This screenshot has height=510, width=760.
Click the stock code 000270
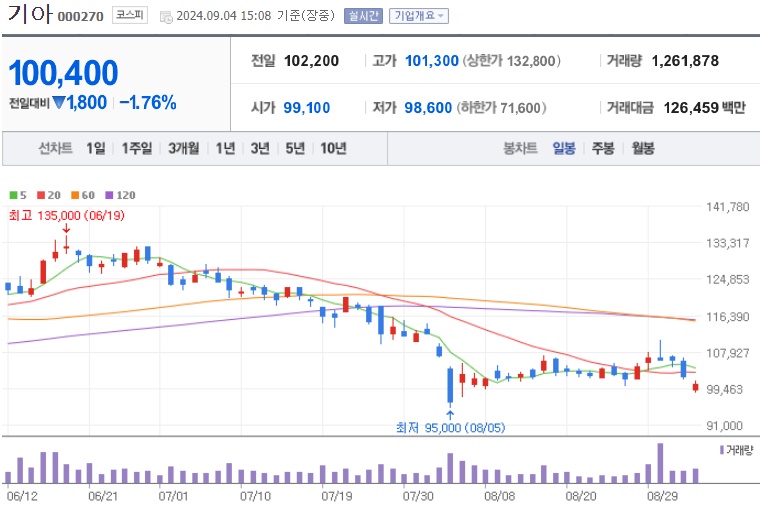click(x=80, y=17)
